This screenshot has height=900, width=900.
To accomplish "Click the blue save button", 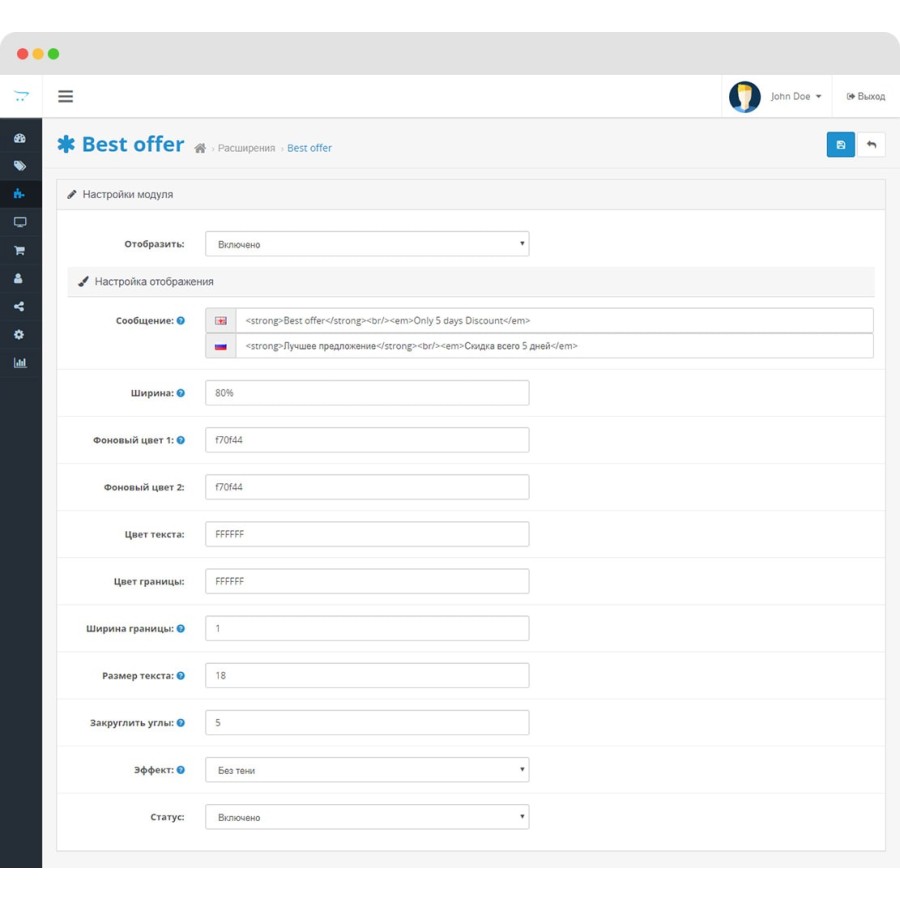I will [840, 145].
